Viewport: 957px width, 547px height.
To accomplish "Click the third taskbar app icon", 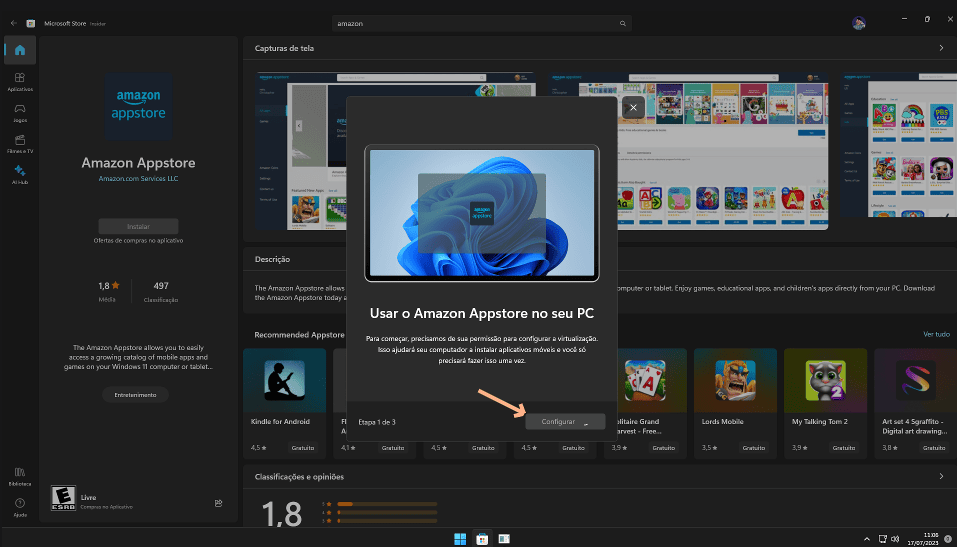I will [504, 538].
